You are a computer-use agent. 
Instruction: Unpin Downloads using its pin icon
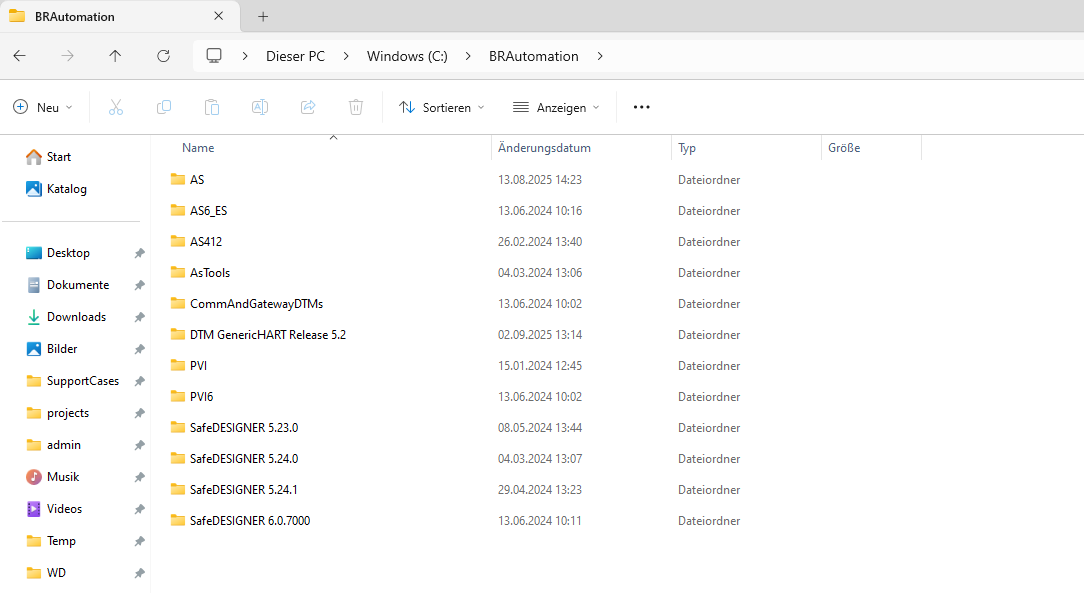(139, 317)
